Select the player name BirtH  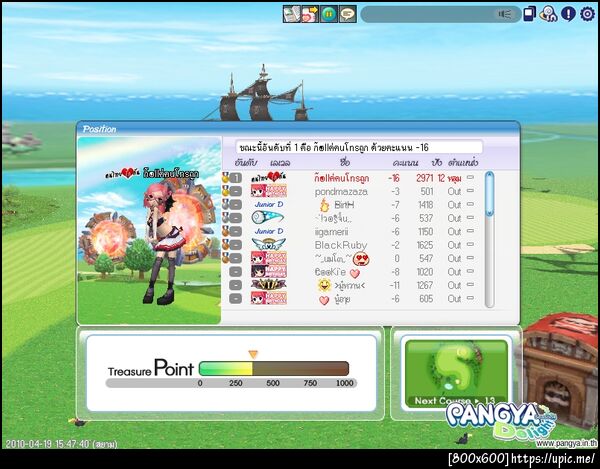click(x=344, y=205)
